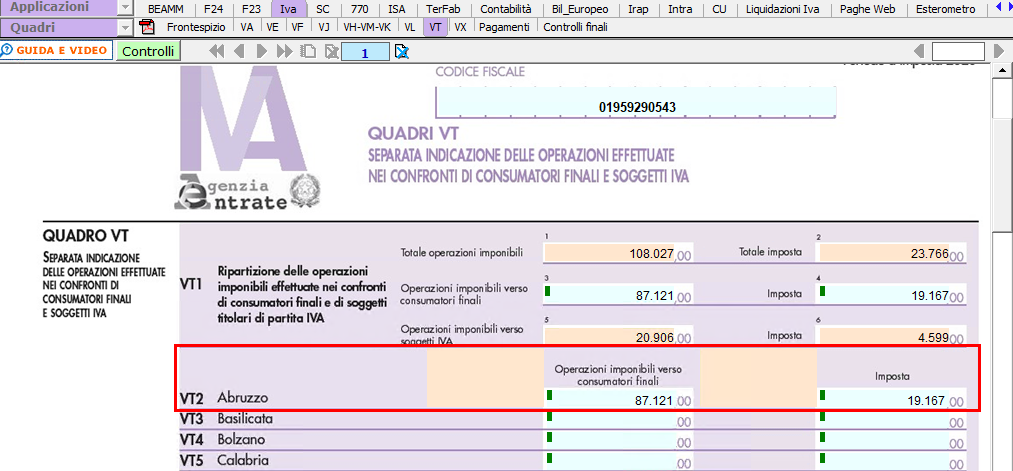Open Guida e Video help button

click(x=56, y=50)
